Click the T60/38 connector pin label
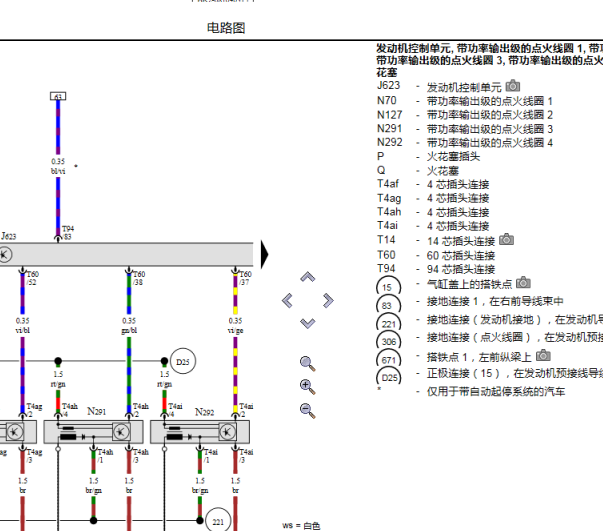Viewport: 603px width, 531px height. 139,278
